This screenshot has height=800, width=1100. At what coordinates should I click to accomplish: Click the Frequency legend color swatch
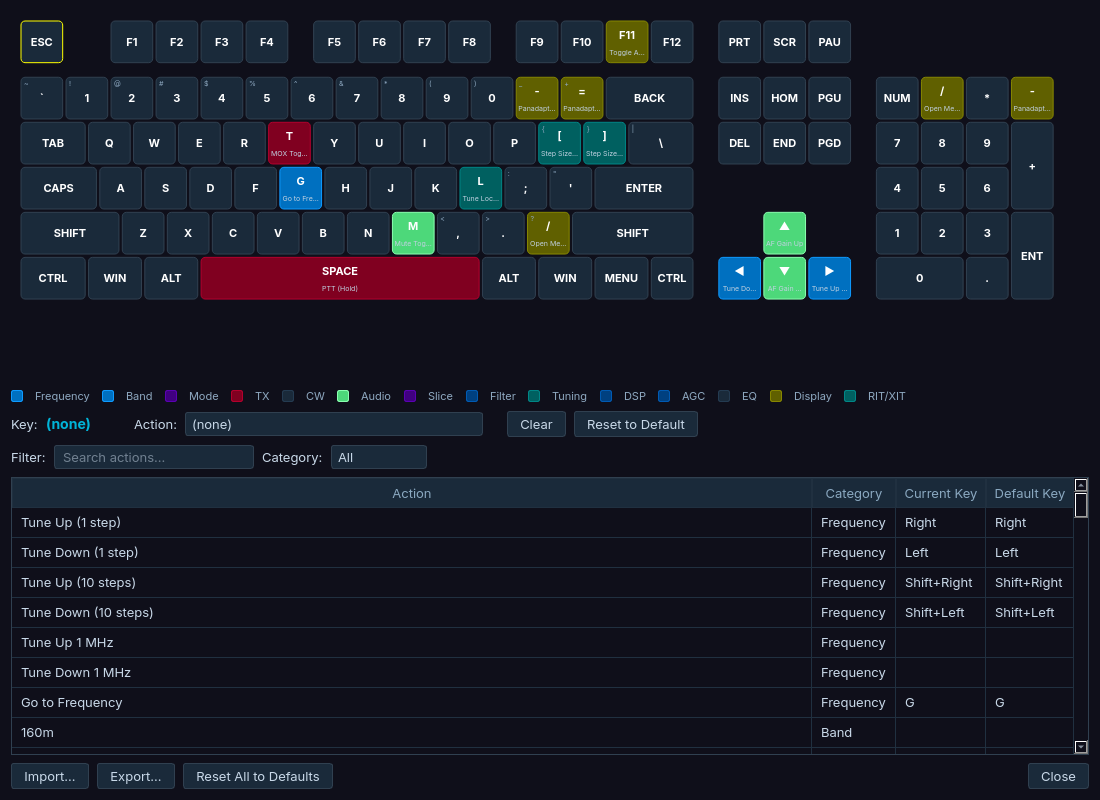click(x=18, y=396)
